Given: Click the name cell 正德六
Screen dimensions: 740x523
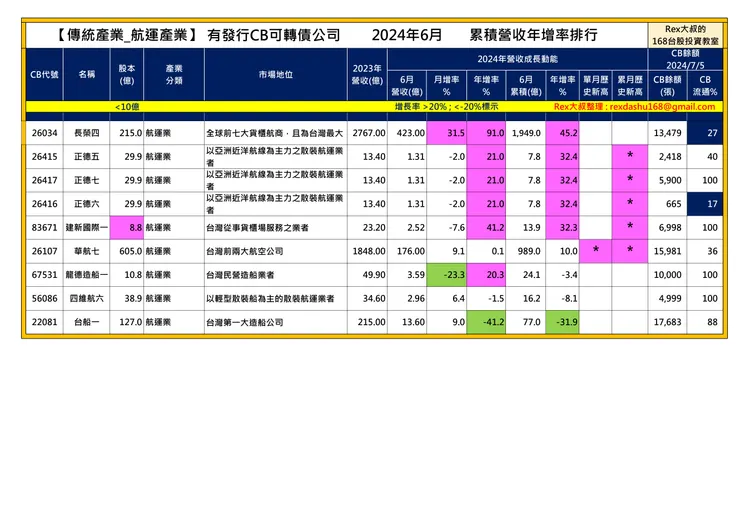Looking at the screenshot, I should tap(86, 204).
